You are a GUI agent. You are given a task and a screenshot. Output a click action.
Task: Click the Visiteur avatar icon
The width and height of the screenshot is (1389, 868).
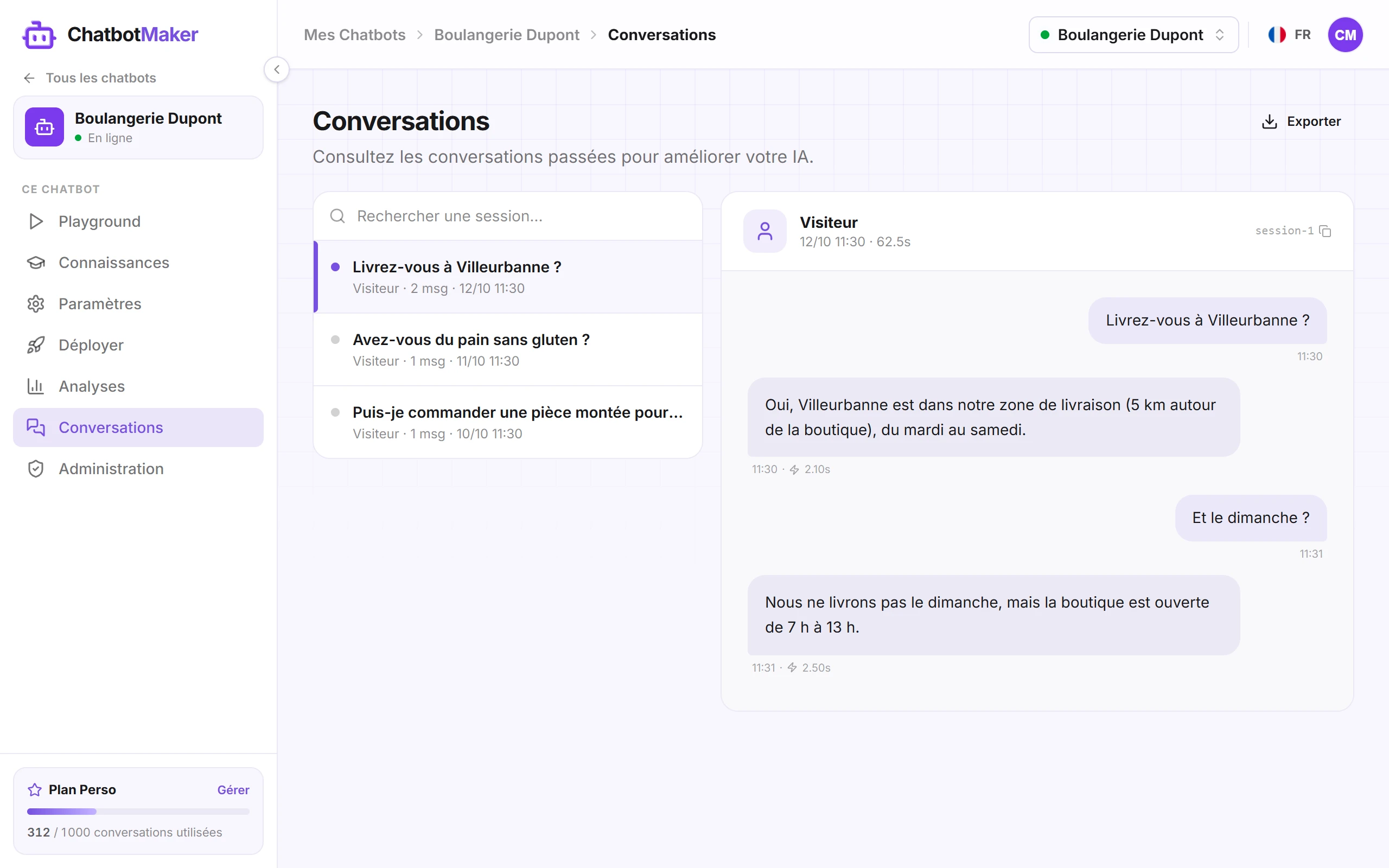pos(765,231)
